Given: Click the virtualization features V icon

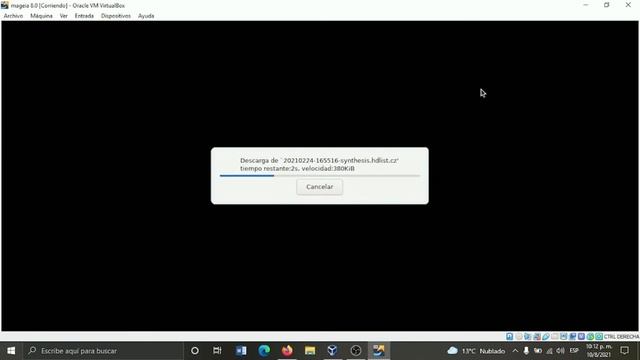Looking at the screenshot, I should pyautogui.click(x=581, y=336).
